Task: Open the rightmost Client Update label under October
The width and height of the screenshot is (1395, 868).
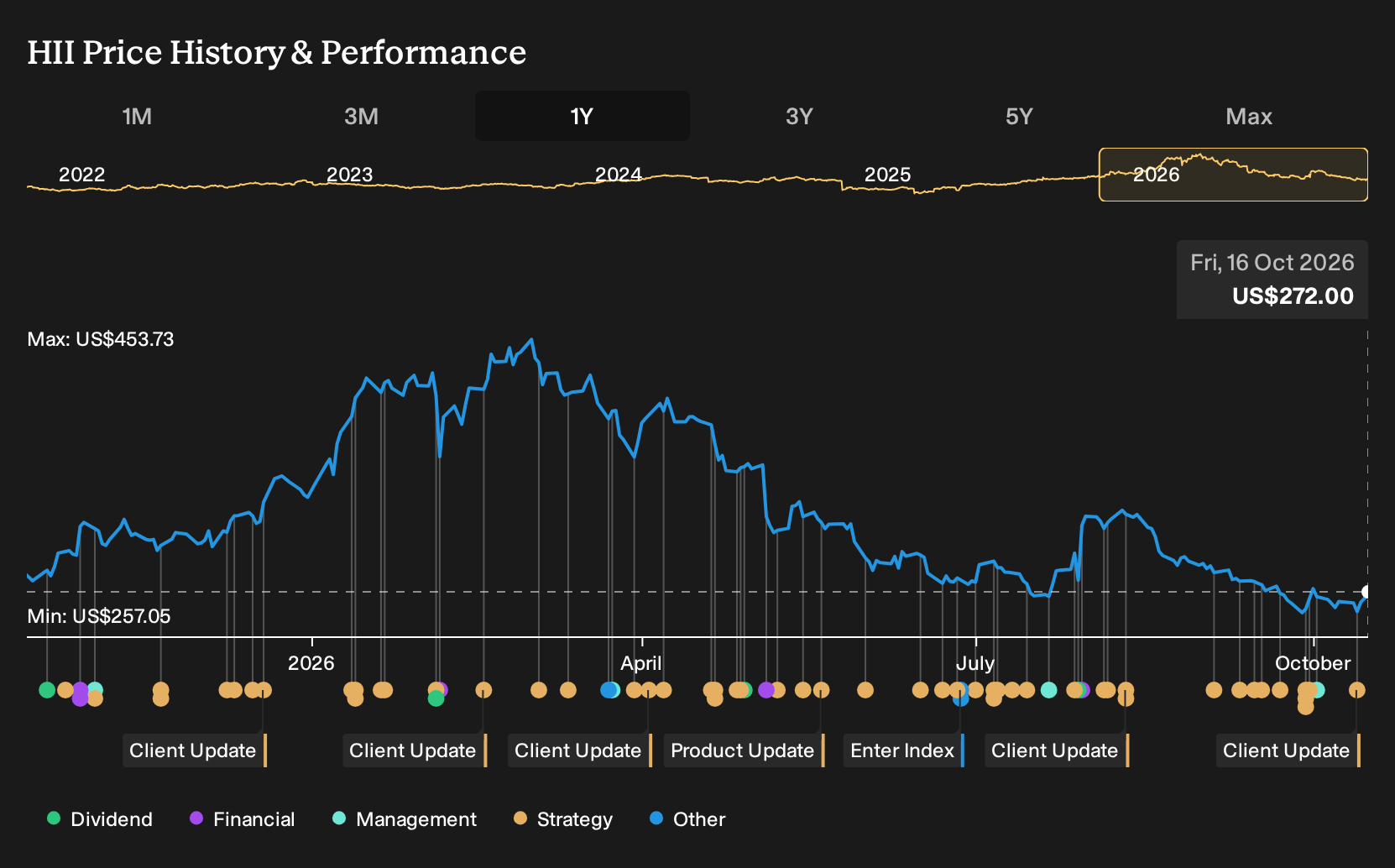Action: [x=1288, y=750]
